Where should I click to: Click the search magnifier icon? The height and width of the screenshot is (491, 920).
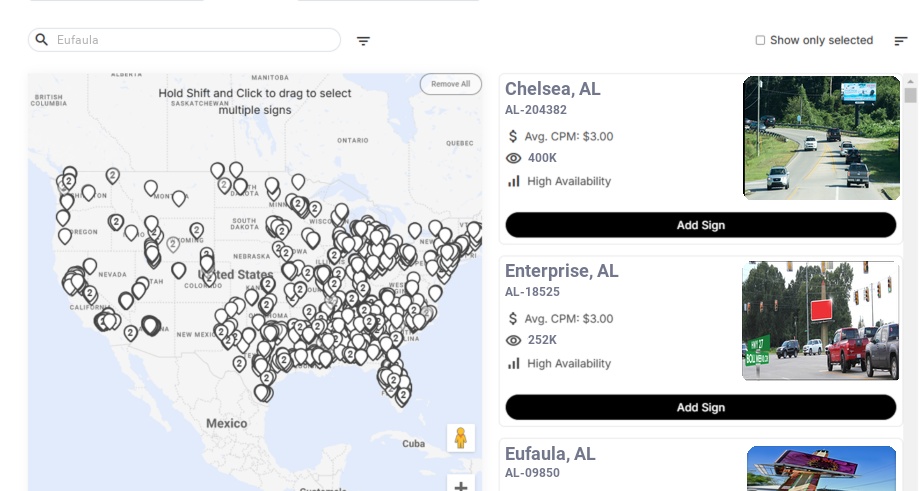42,40
